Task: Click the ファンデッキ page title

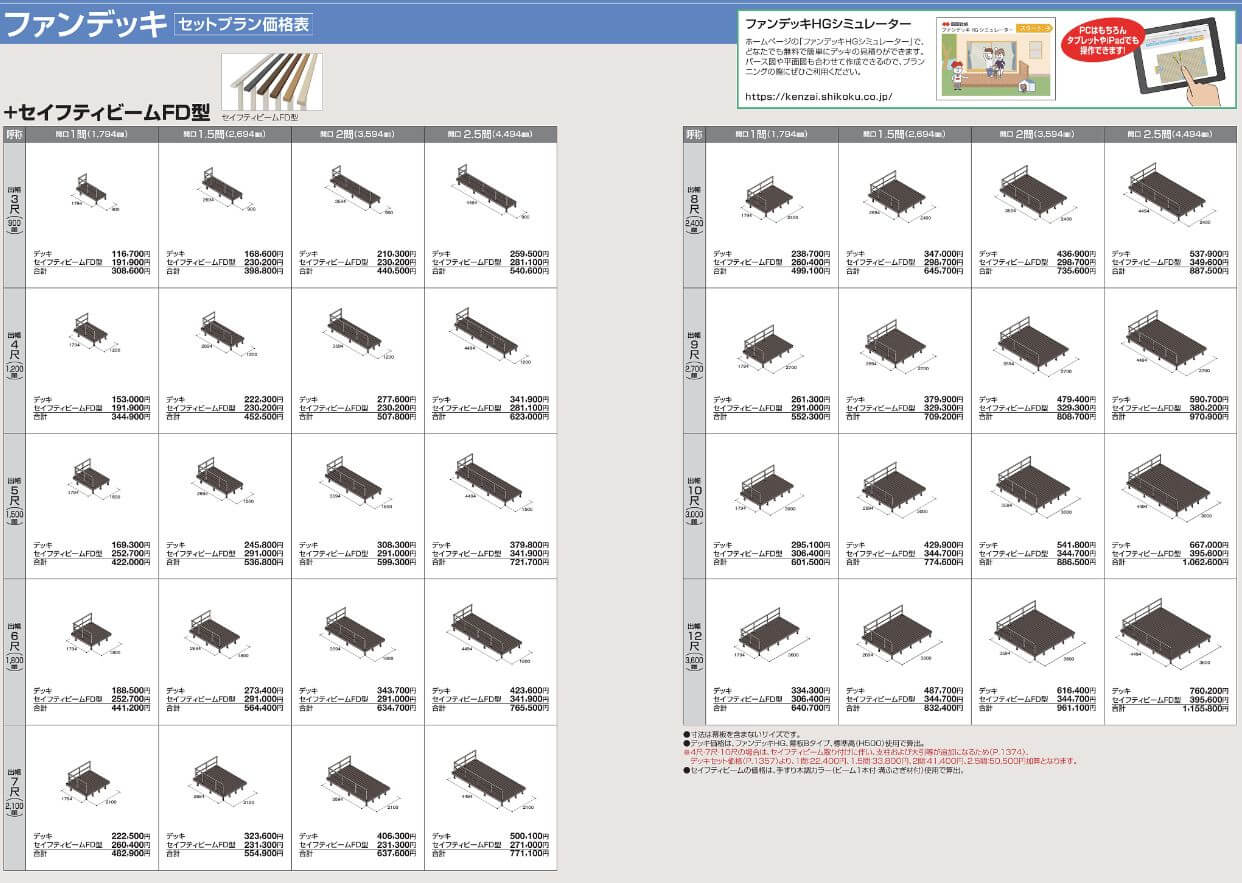Action: tap(85, 23)
